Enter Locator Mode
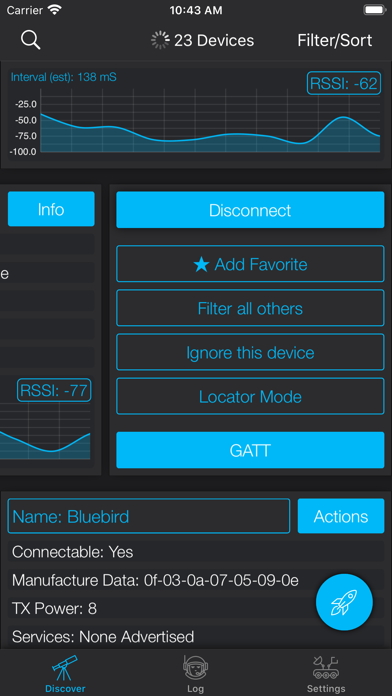392x696 pixels. (250, 396)
